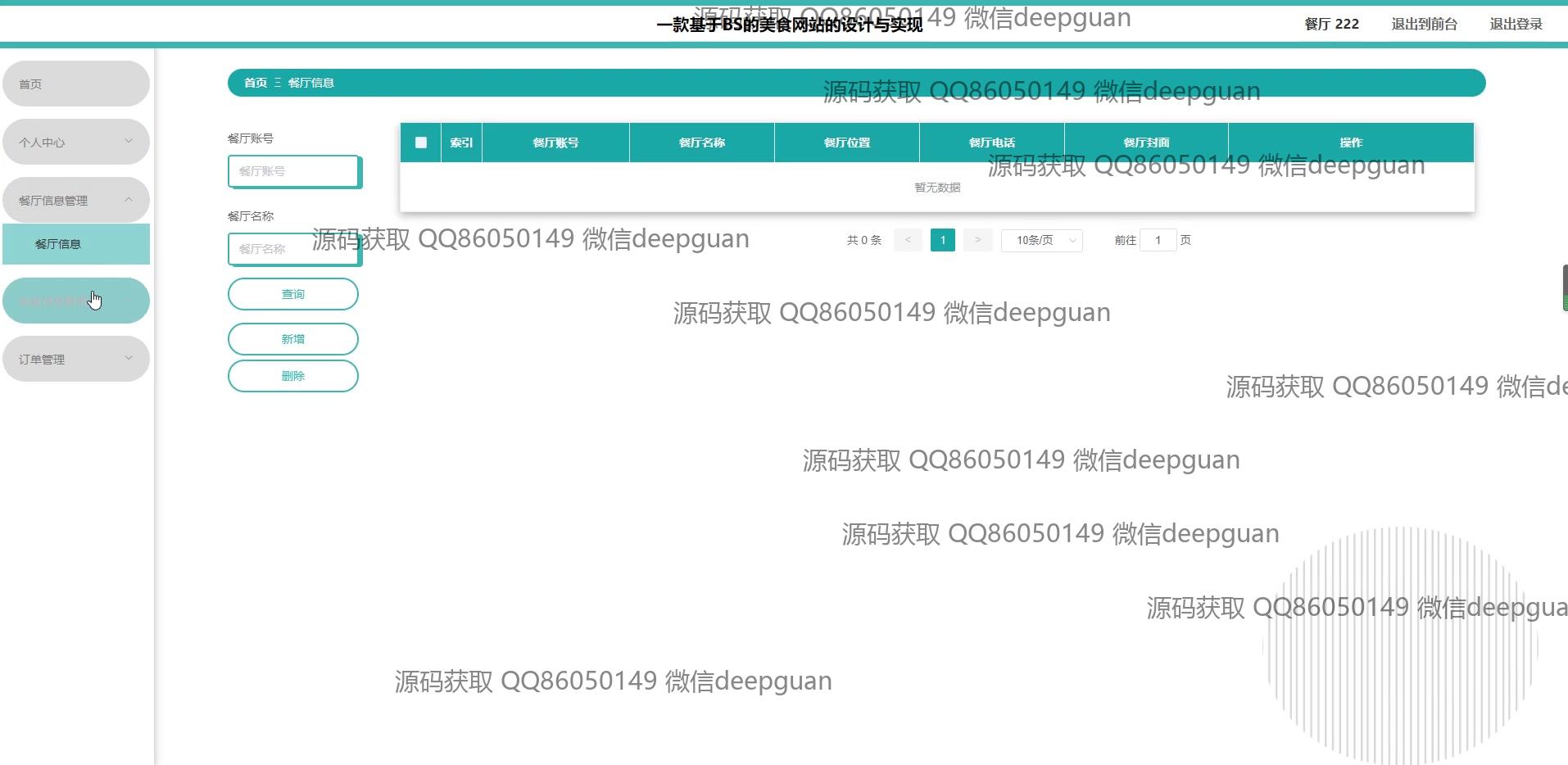Click the 餐厅名称 column header
This screenshot has width=1568, height=765.
pos(701,143)
